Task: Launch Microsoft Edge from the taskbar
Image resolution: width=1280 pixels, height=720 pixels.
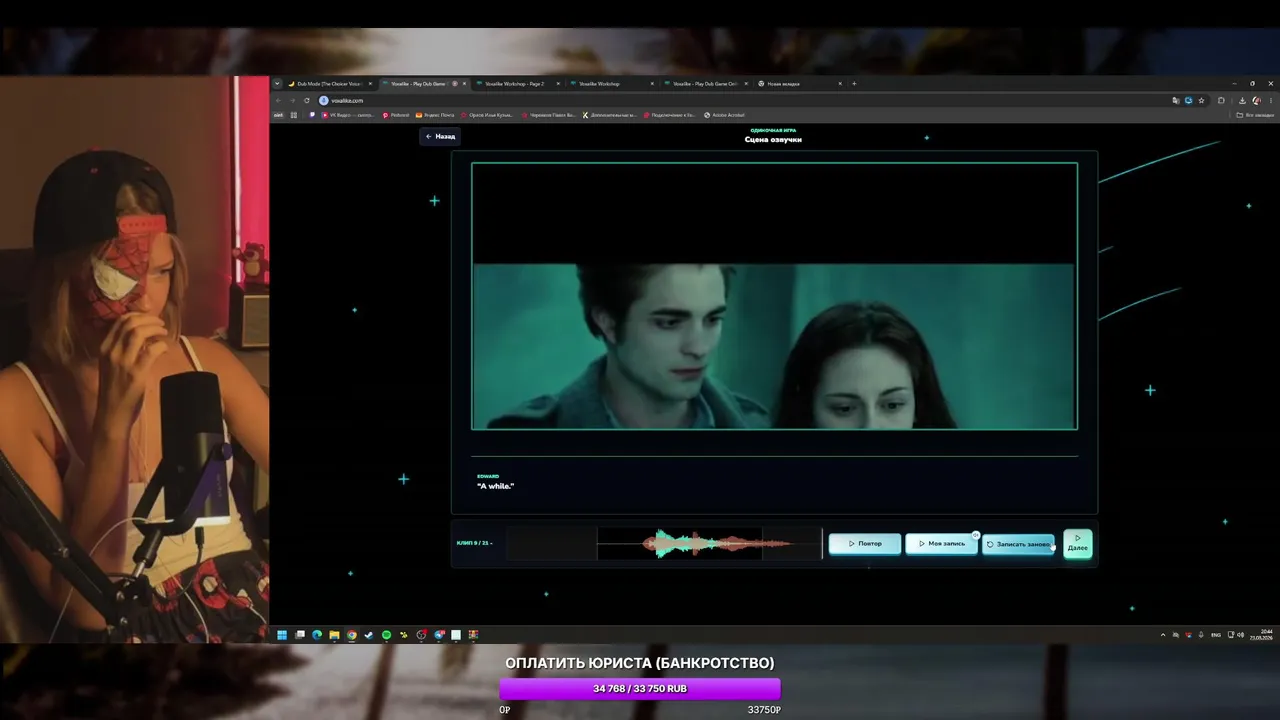Action: (x=317, y=635)
